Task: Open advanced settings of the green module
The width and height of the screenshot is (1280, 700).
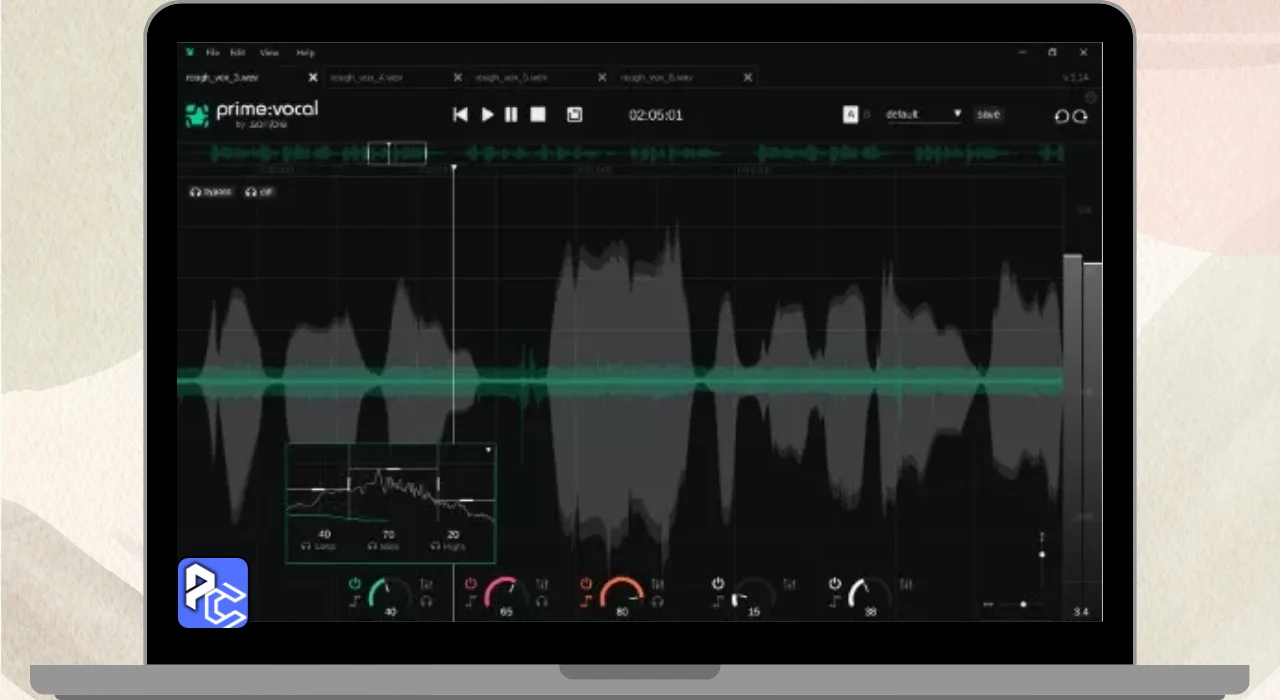Action: (427, 584)
